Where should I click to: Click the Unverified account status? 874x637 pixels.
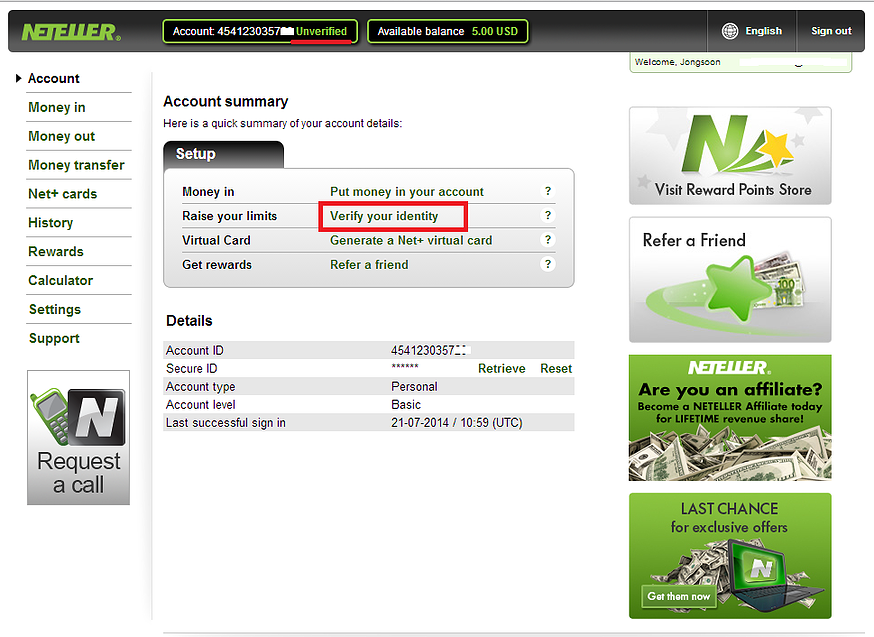321,31
